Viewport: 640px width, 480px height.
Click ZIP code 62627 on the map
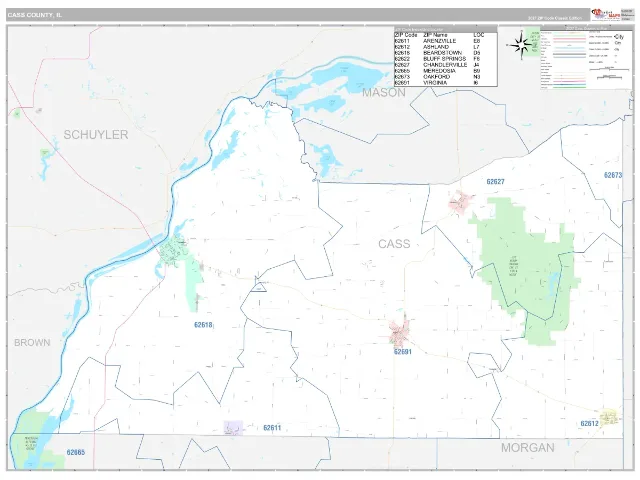[496, 182]
